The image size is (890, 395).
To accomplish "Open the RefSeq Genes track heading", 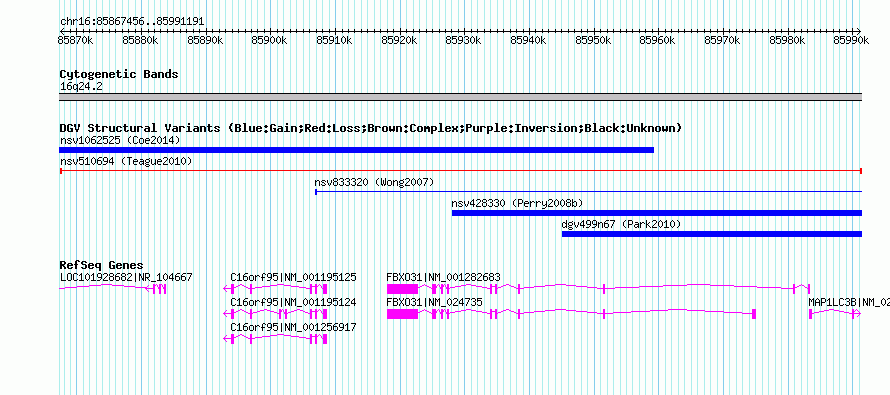I will coord(101,265).
